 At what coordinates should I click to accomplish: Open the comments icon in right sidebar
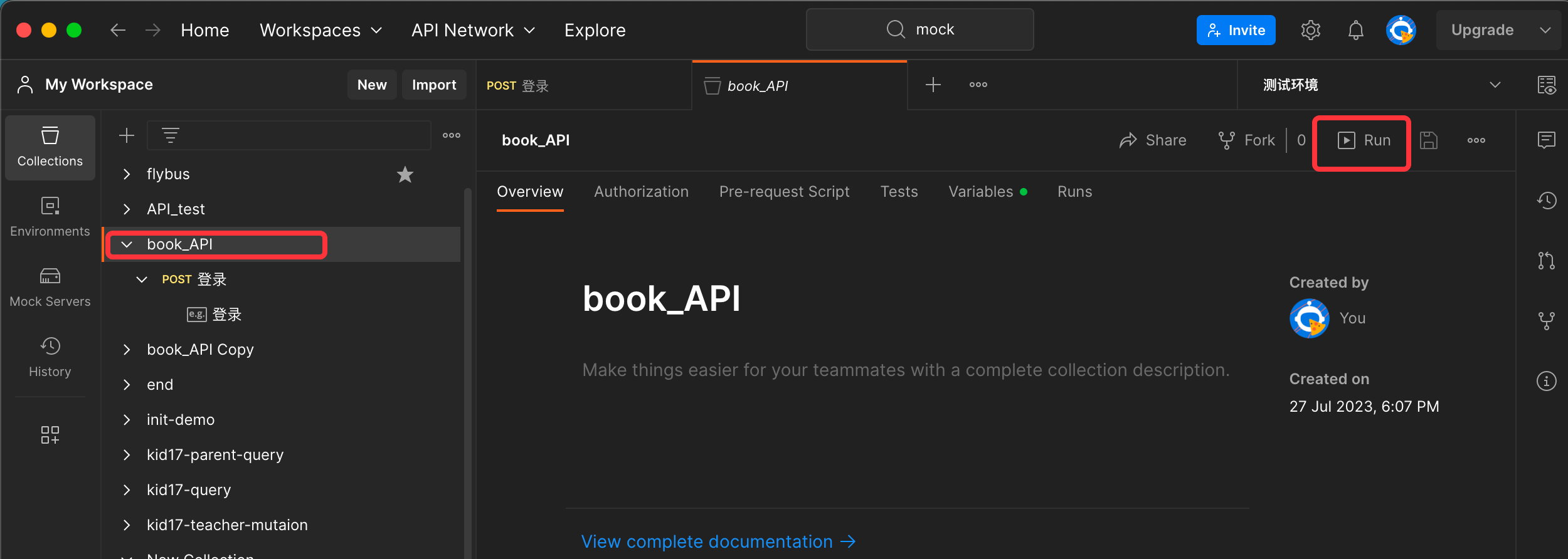(x=1546, y=140)
